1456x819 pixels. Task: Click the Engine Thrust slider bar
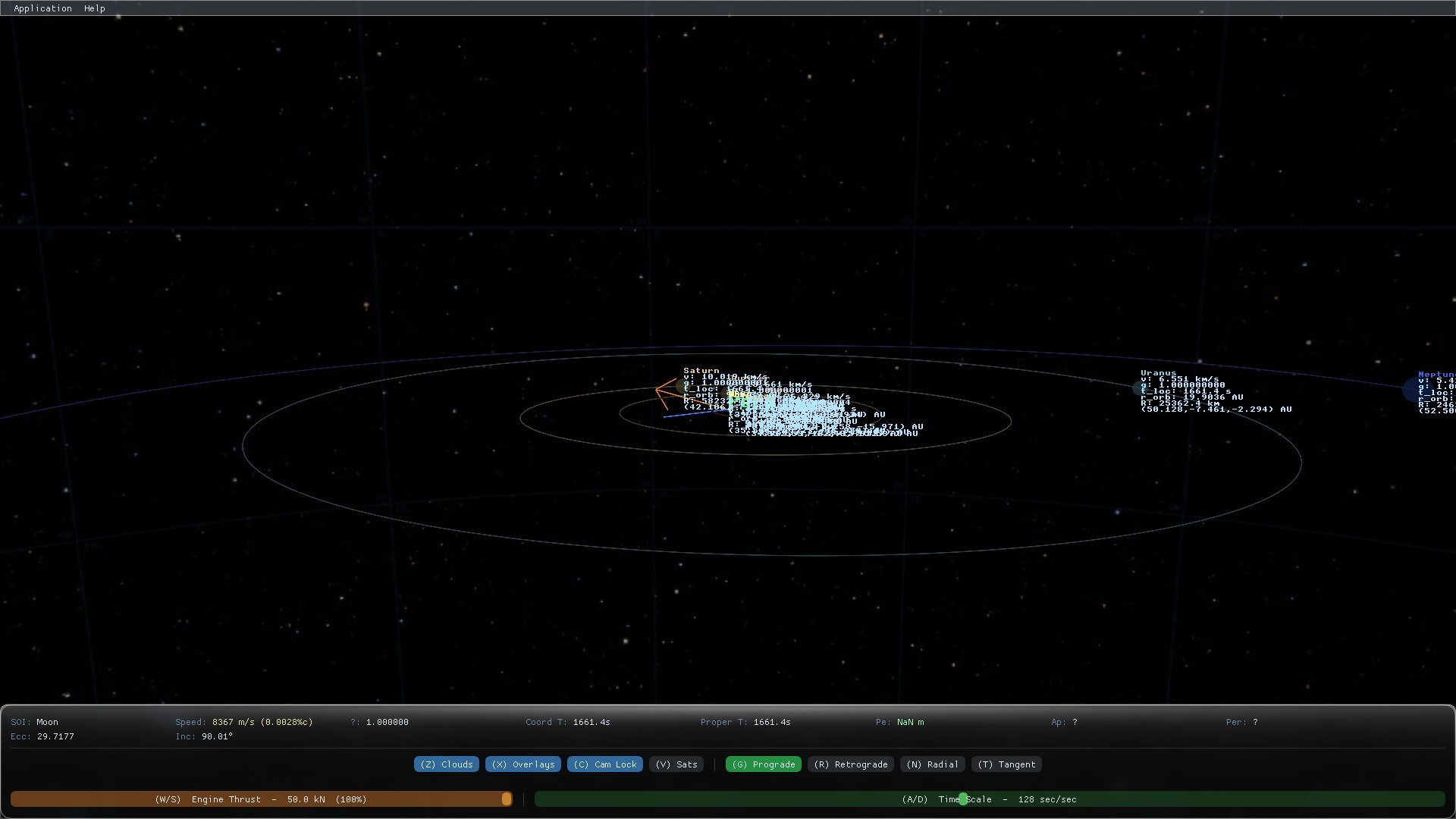tap(261, 799)
